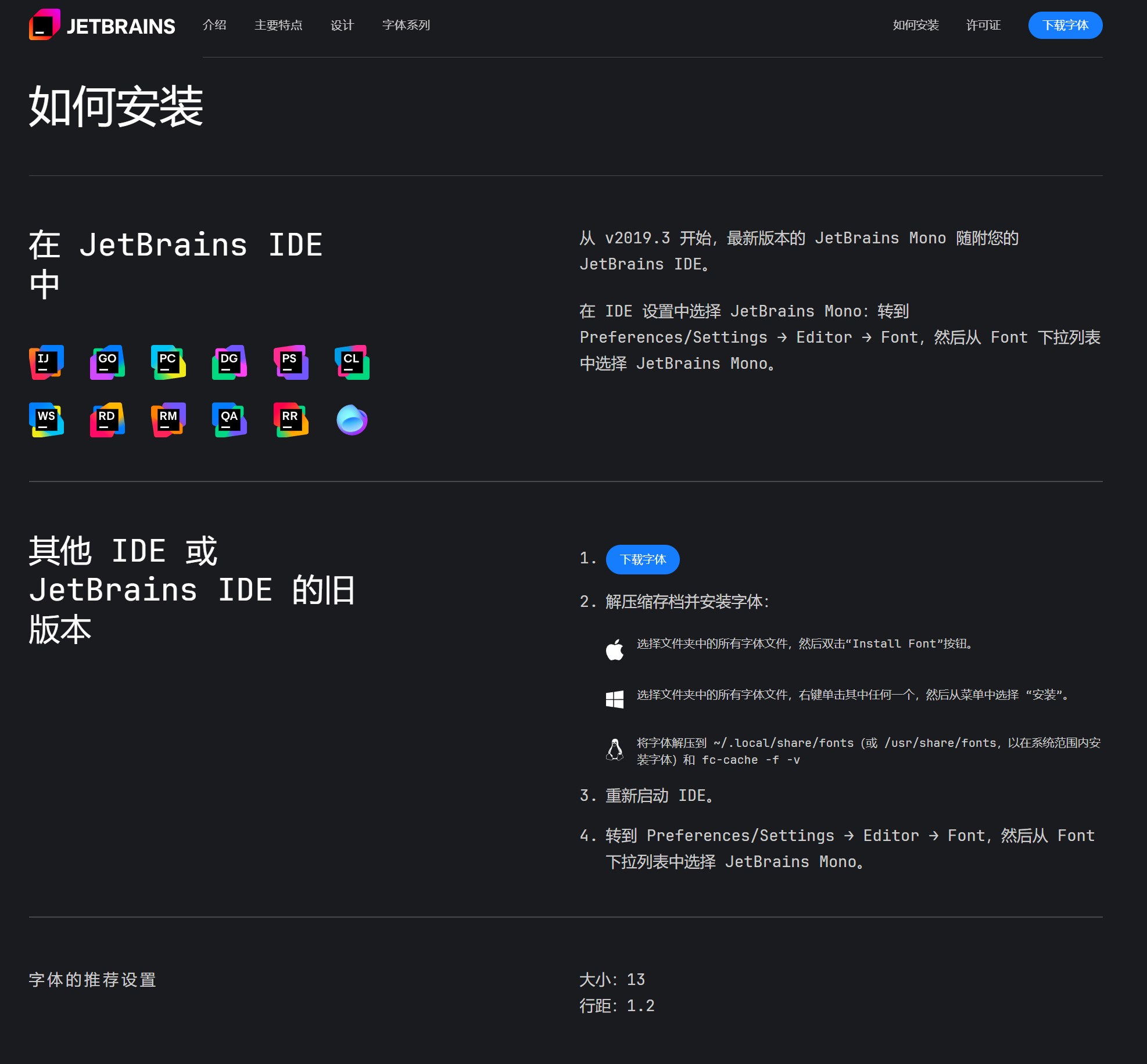Open the PhpStorm (PS) icon

click(x=291, y=362)
